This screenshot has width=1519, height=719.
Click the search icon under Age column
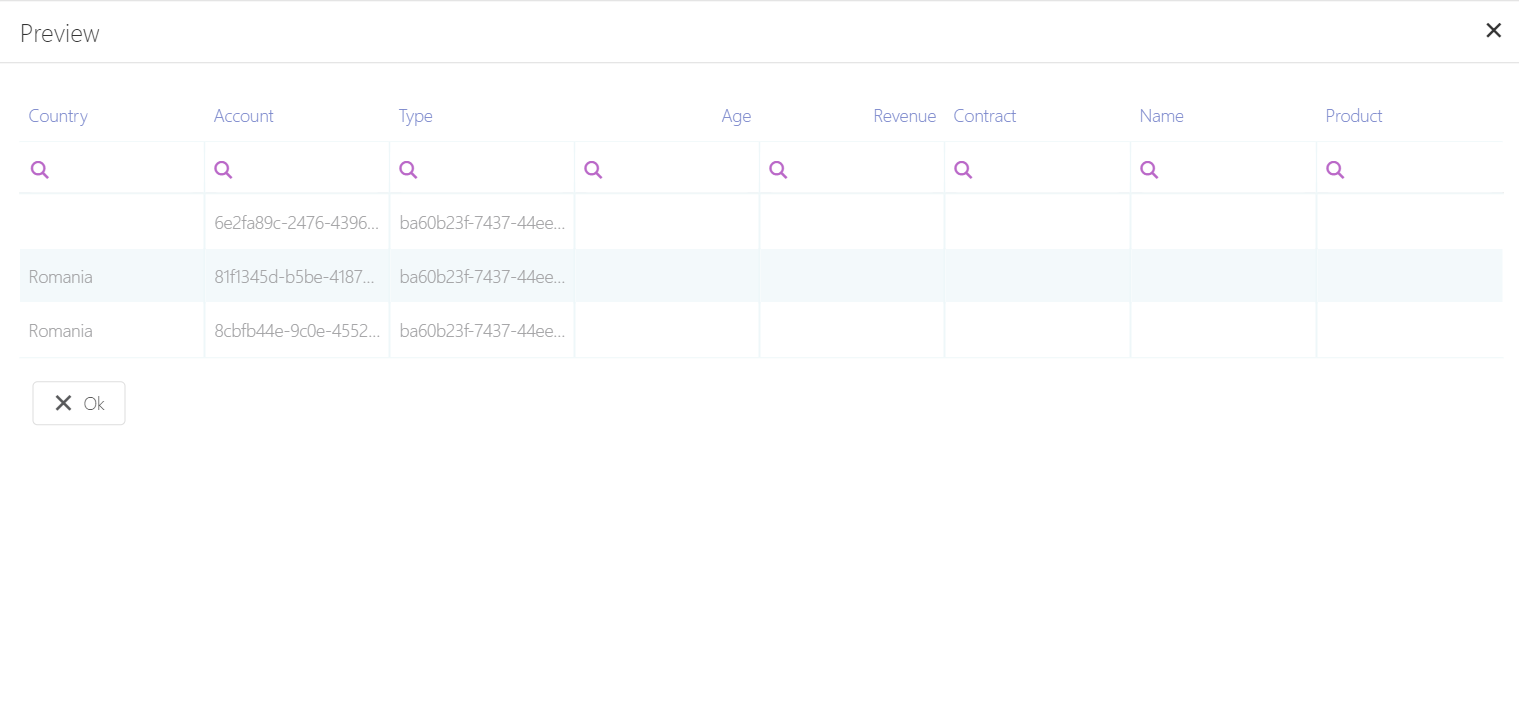pos(593,170)
